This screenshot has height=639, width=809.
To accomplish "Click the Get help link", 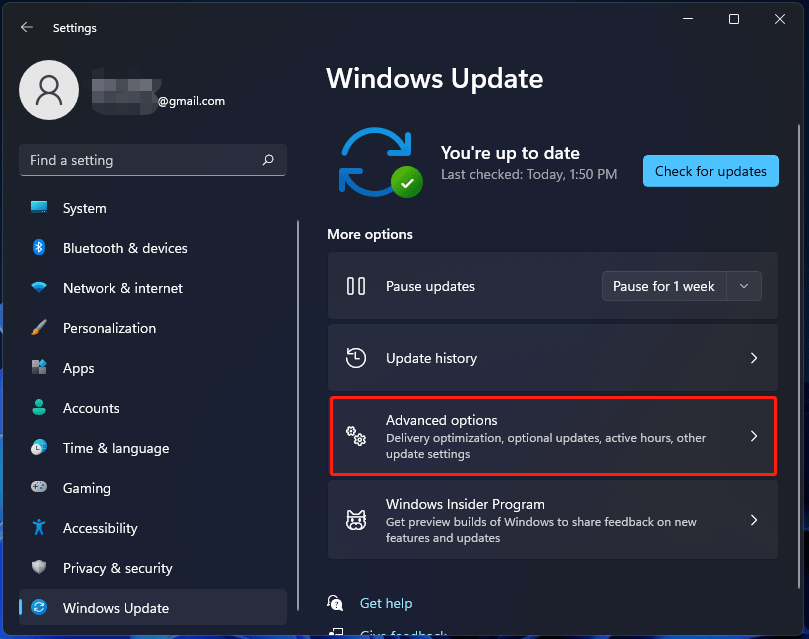I will click(386, 603).
